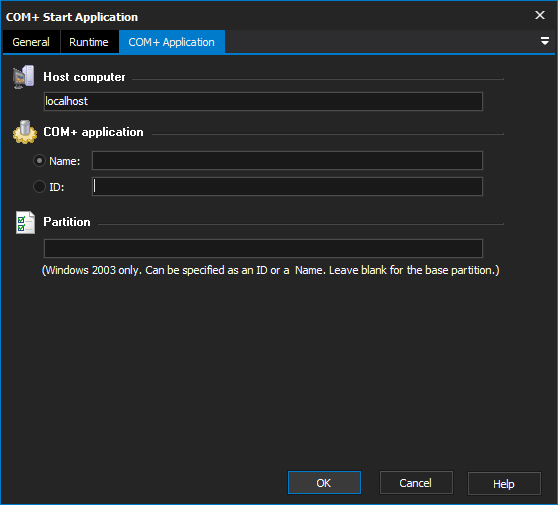The width and height of the screenshot is (558, 505).
Task: Click the Host computer icon
Action: click(x=23, y=77)
